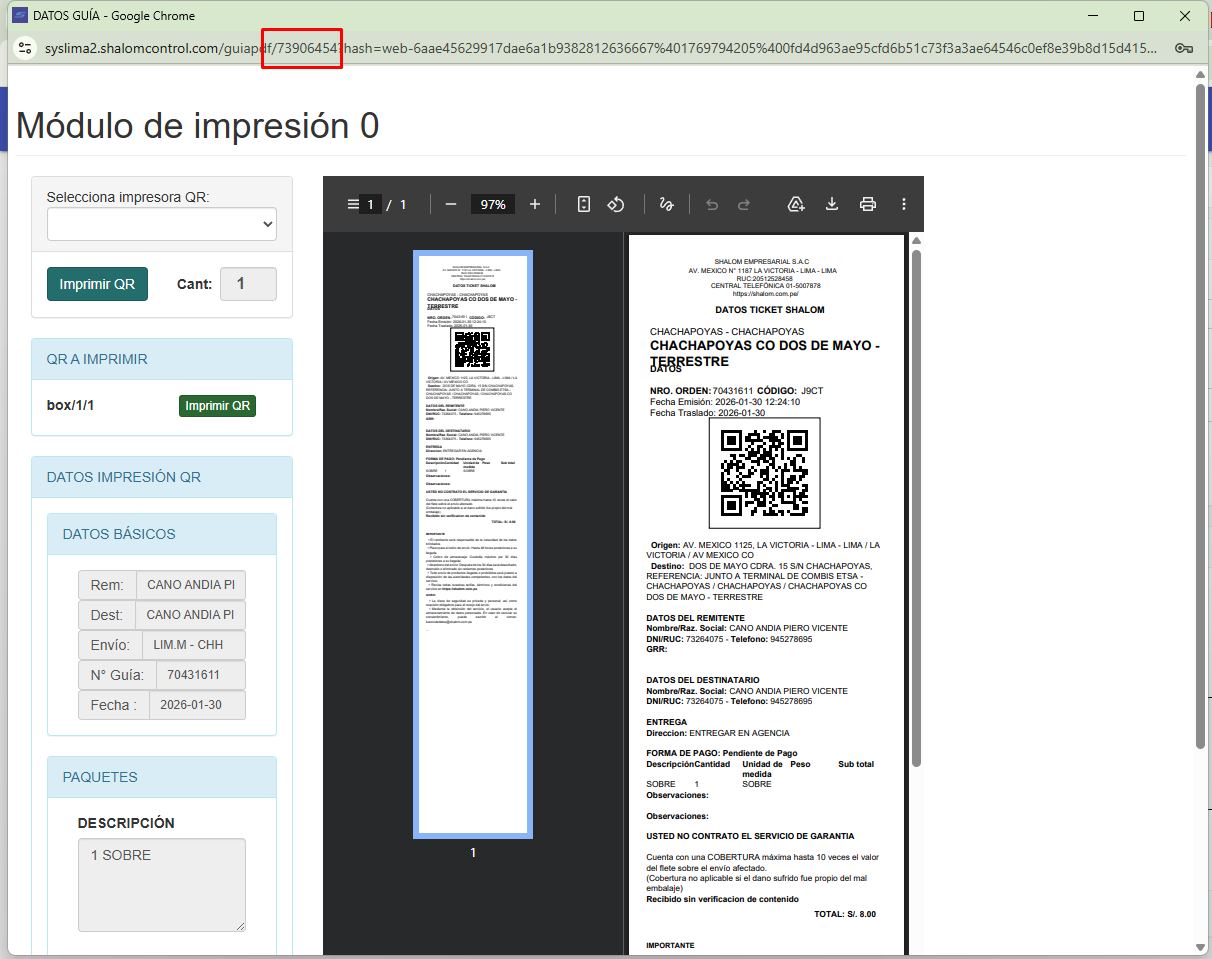Rotate the PDF counterclockwise
The image size is (1212, 959).
click(616, 204)
